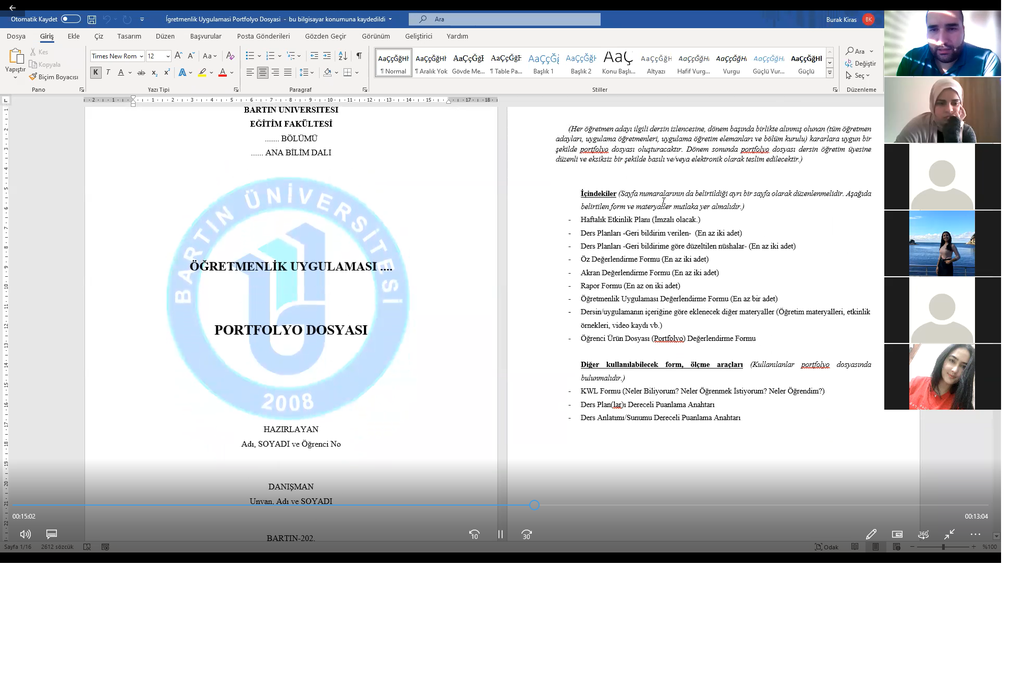This screenshot has height=688, width=1024.
Task: Open the Tasarım ribbon tab
Action: 129,37
